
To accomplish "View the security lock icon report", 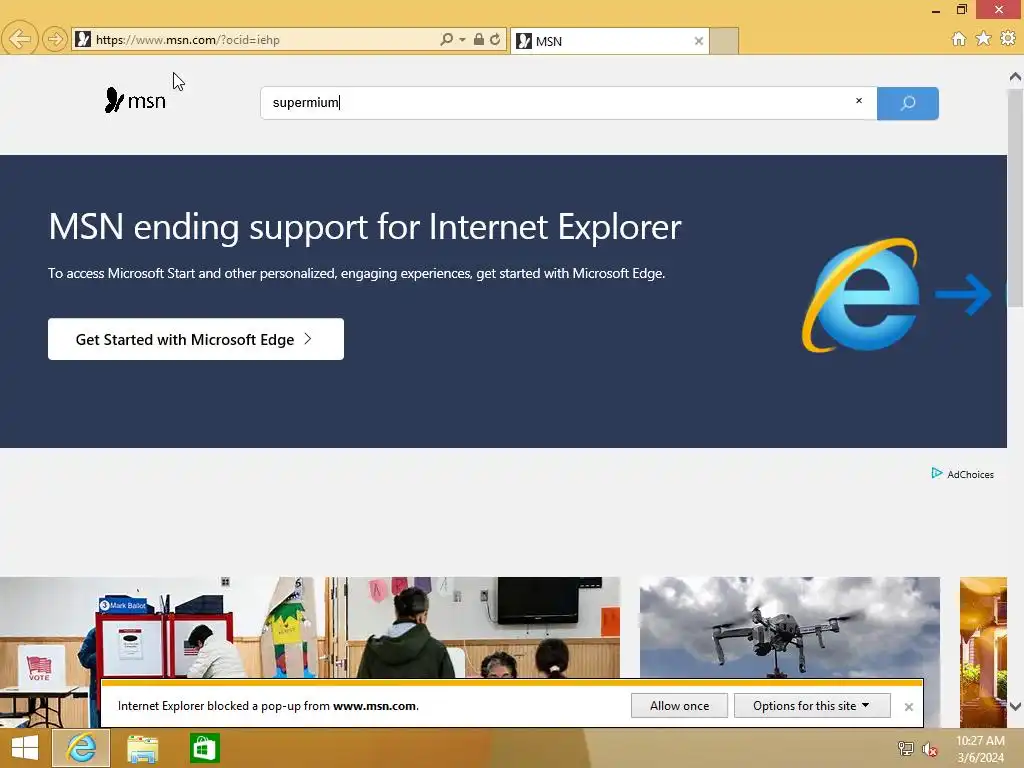I will (x=479, y=39).
